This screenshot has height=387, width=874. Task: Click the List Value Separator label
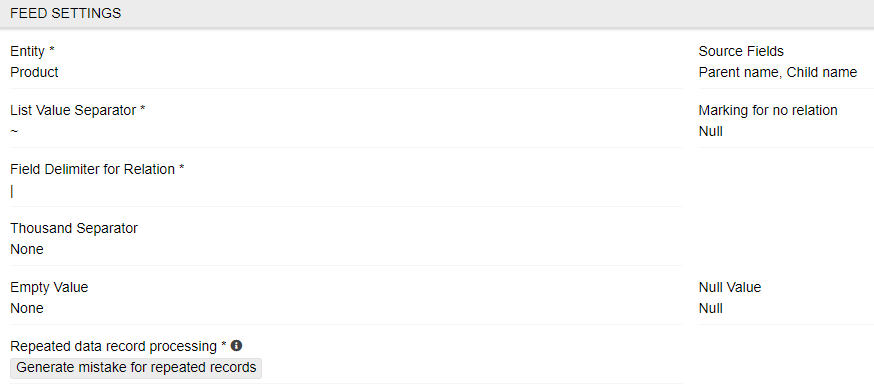pyautogui.click(x=78, y=110)
